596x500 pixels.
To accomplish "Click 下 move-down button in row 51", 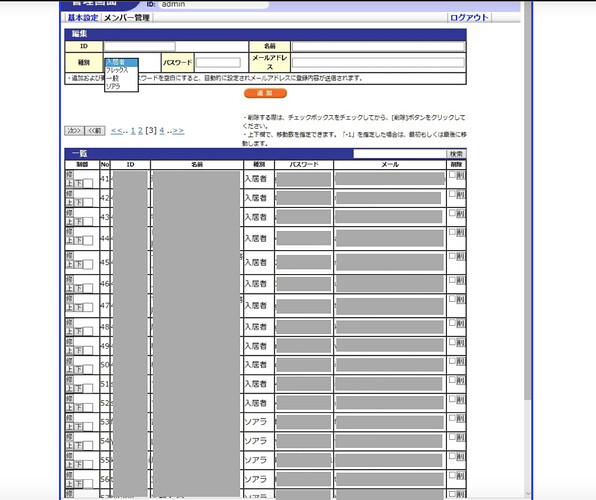I will (x=78, y=388).
